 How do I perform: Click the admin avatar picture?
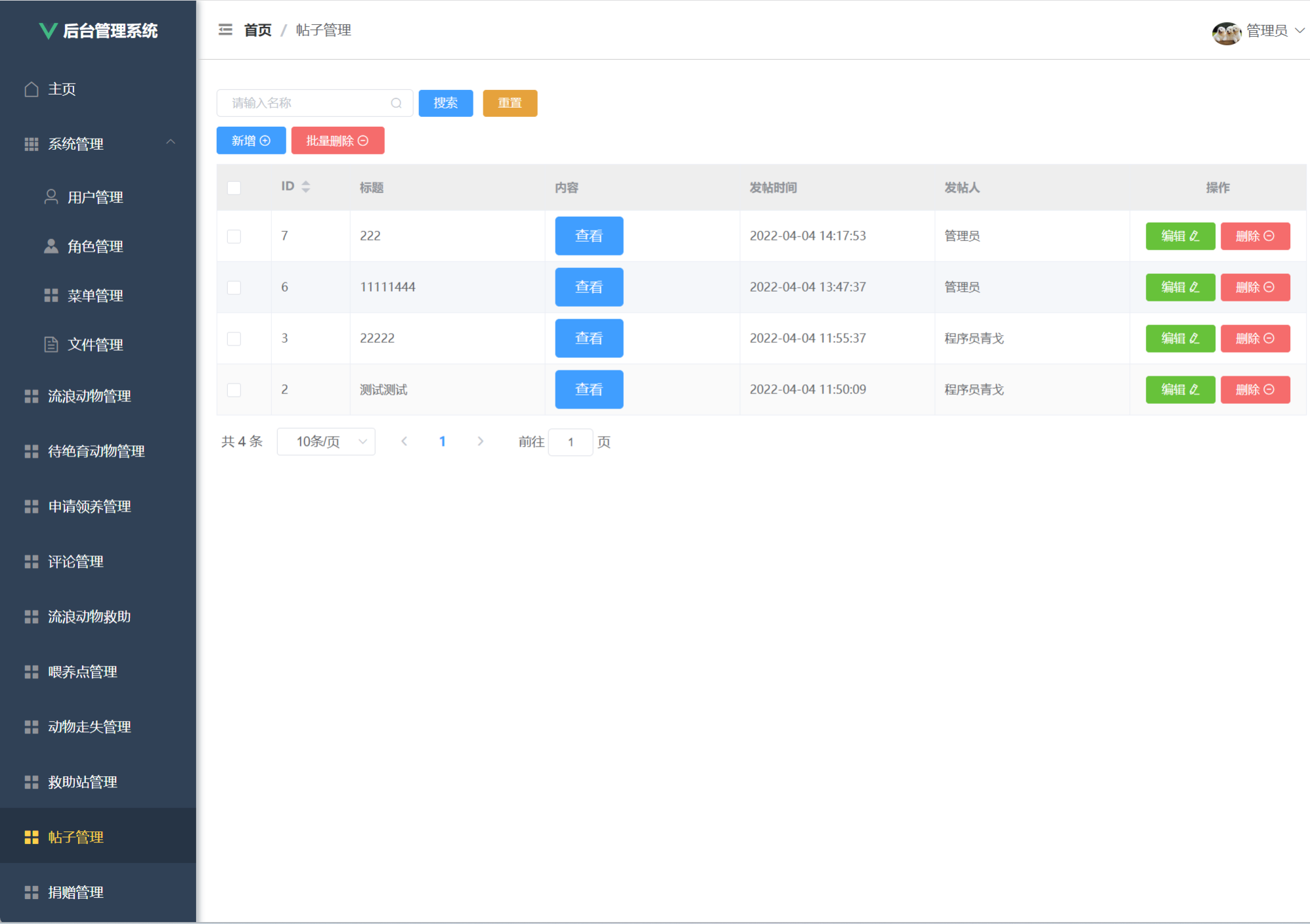(1225, 32)
